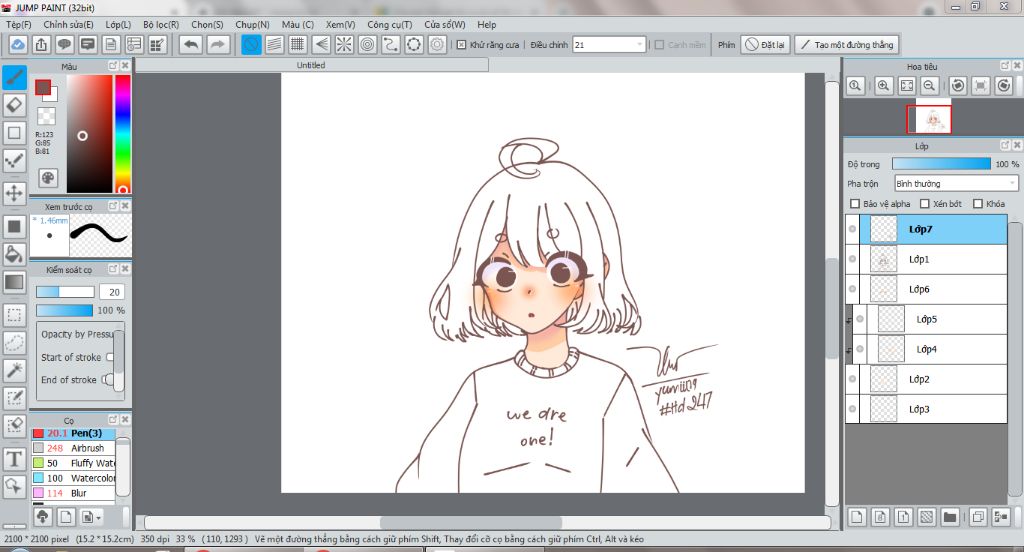1024x552 pixels.
Task: Open the Lớp(L) menu
Action: pos(118,24)
